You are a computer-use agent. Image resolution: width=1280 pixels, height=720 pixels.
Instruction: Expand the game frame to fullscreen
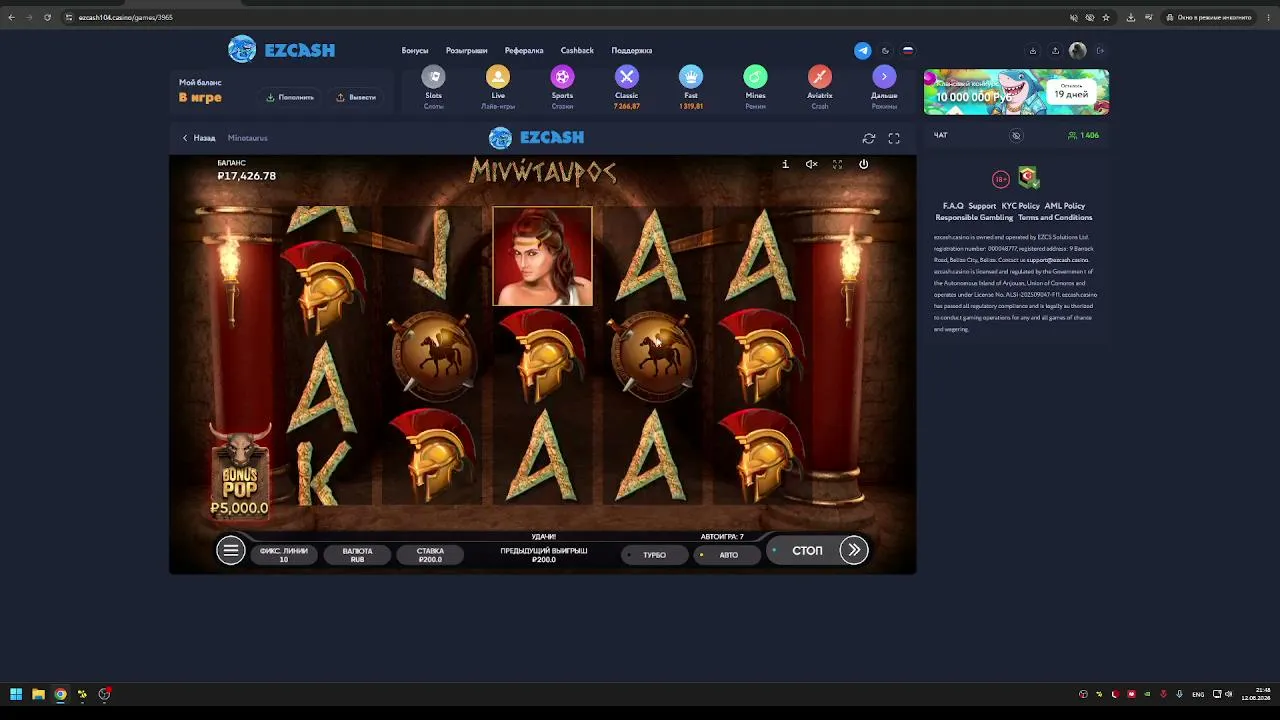point(894,138)
